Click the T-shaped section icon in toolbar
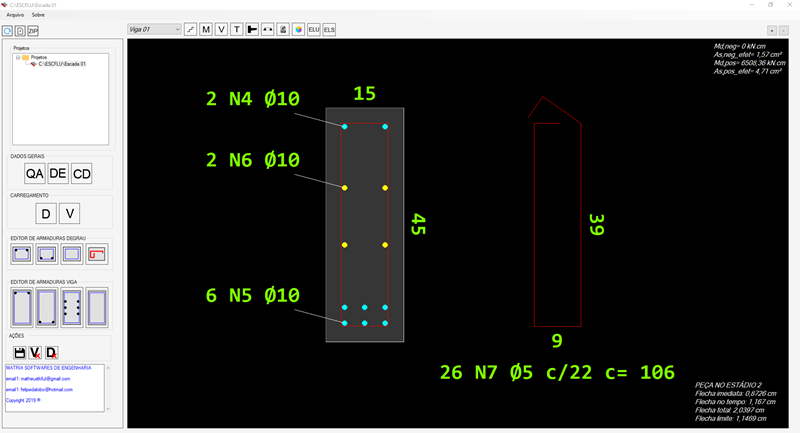 click(252, 30)
